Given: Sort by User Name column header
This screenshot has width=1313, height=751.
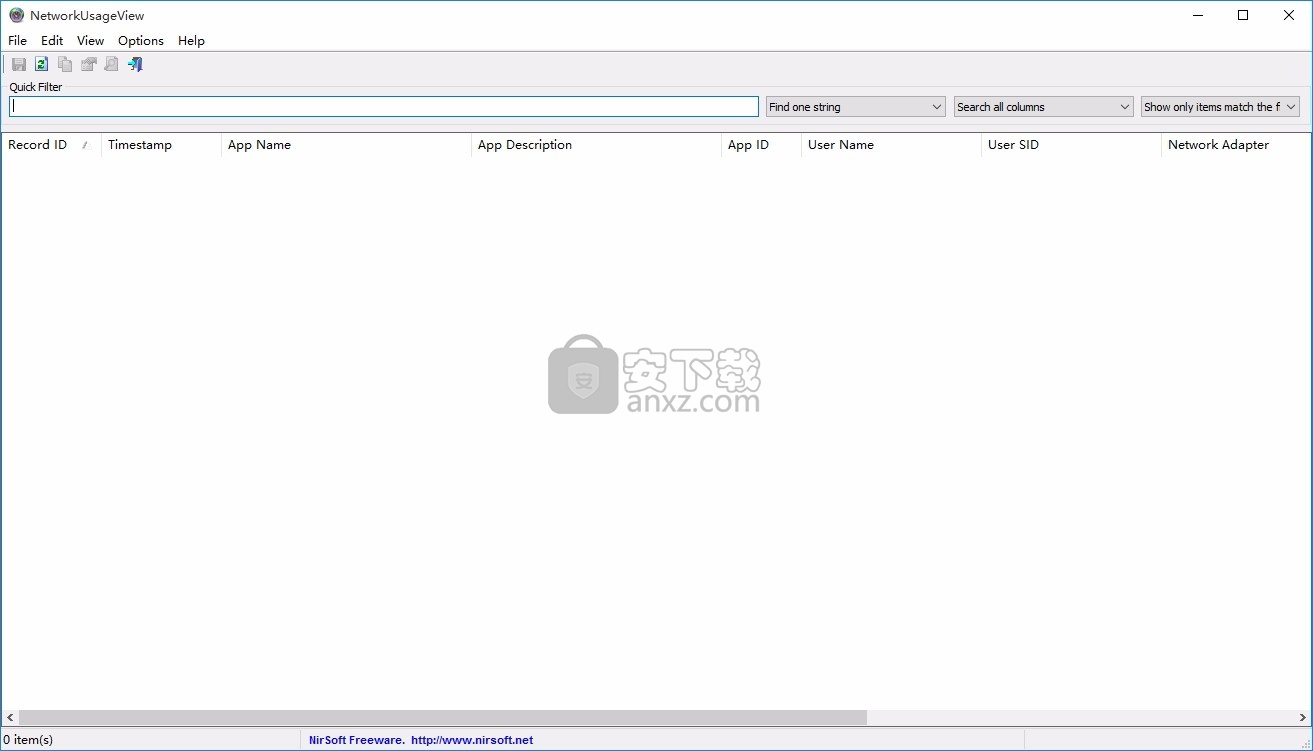Looking at the screenshot, I should pos(891,145).
